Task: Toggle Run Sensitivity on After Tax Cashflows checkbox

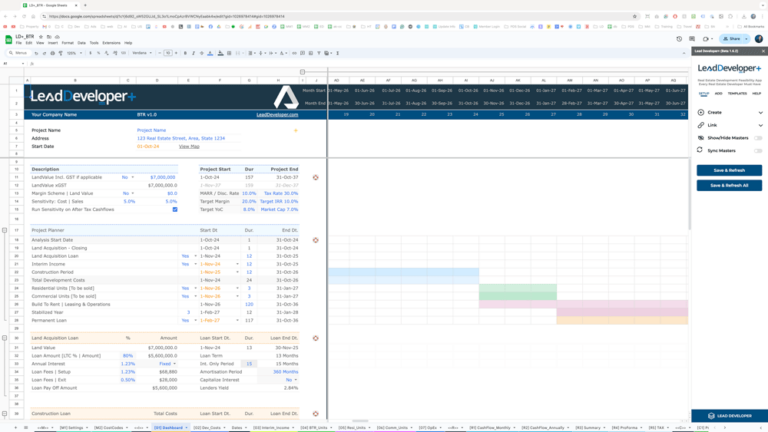Action: 175,209
